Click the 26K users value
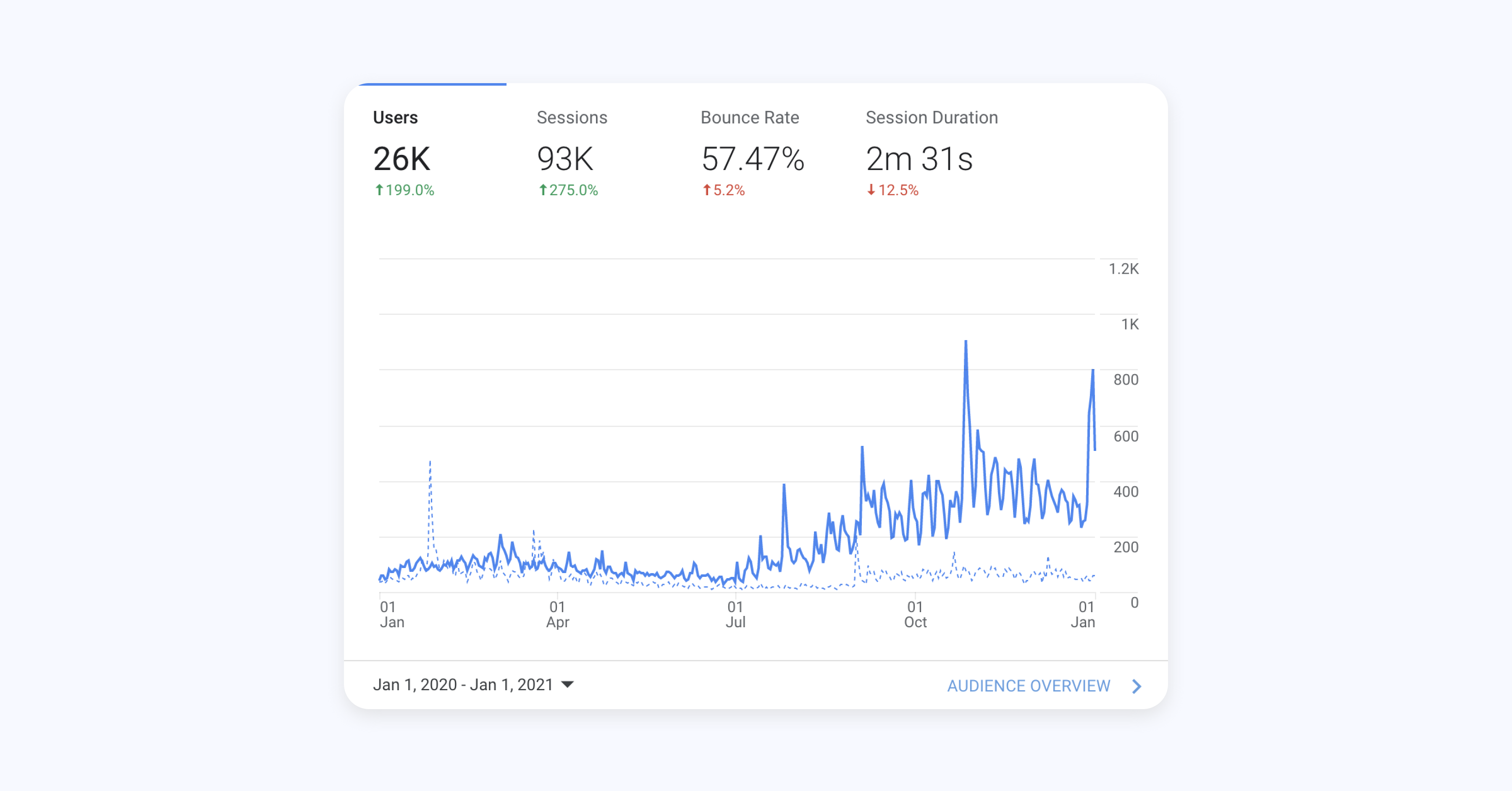 402,159
